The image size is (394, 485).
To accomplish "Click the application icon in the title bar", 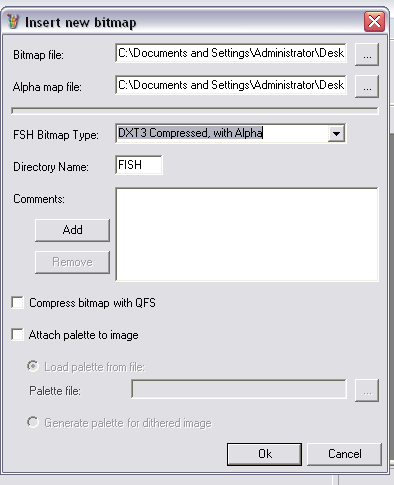I will [x=13, y=22].
